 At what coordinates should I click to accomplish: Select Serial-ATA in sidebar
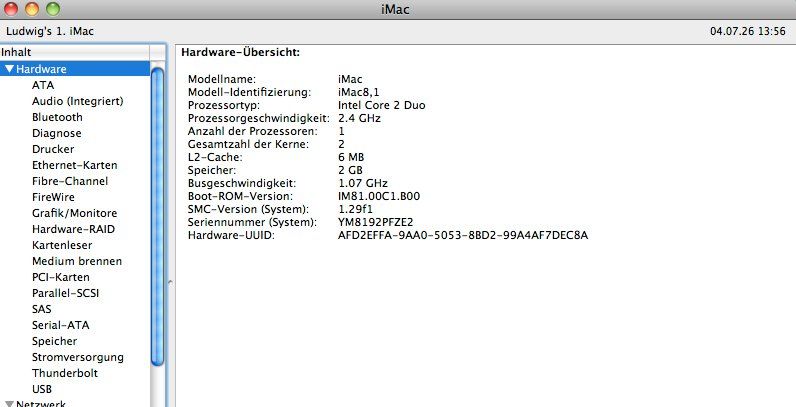[x=60, y=325]
